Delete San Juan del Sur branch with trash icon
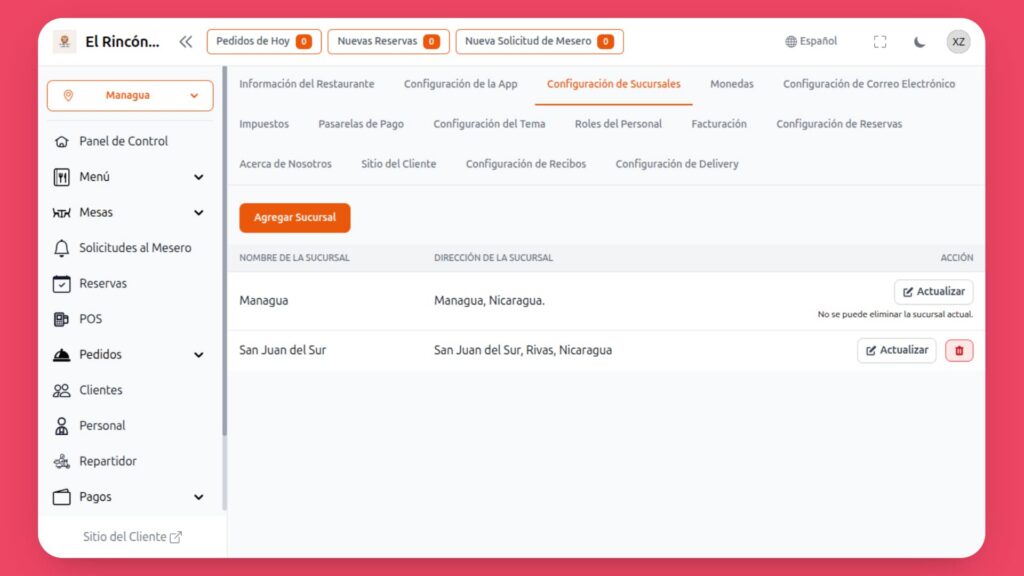Viewport: 1024px width, 576px height. 959,351
